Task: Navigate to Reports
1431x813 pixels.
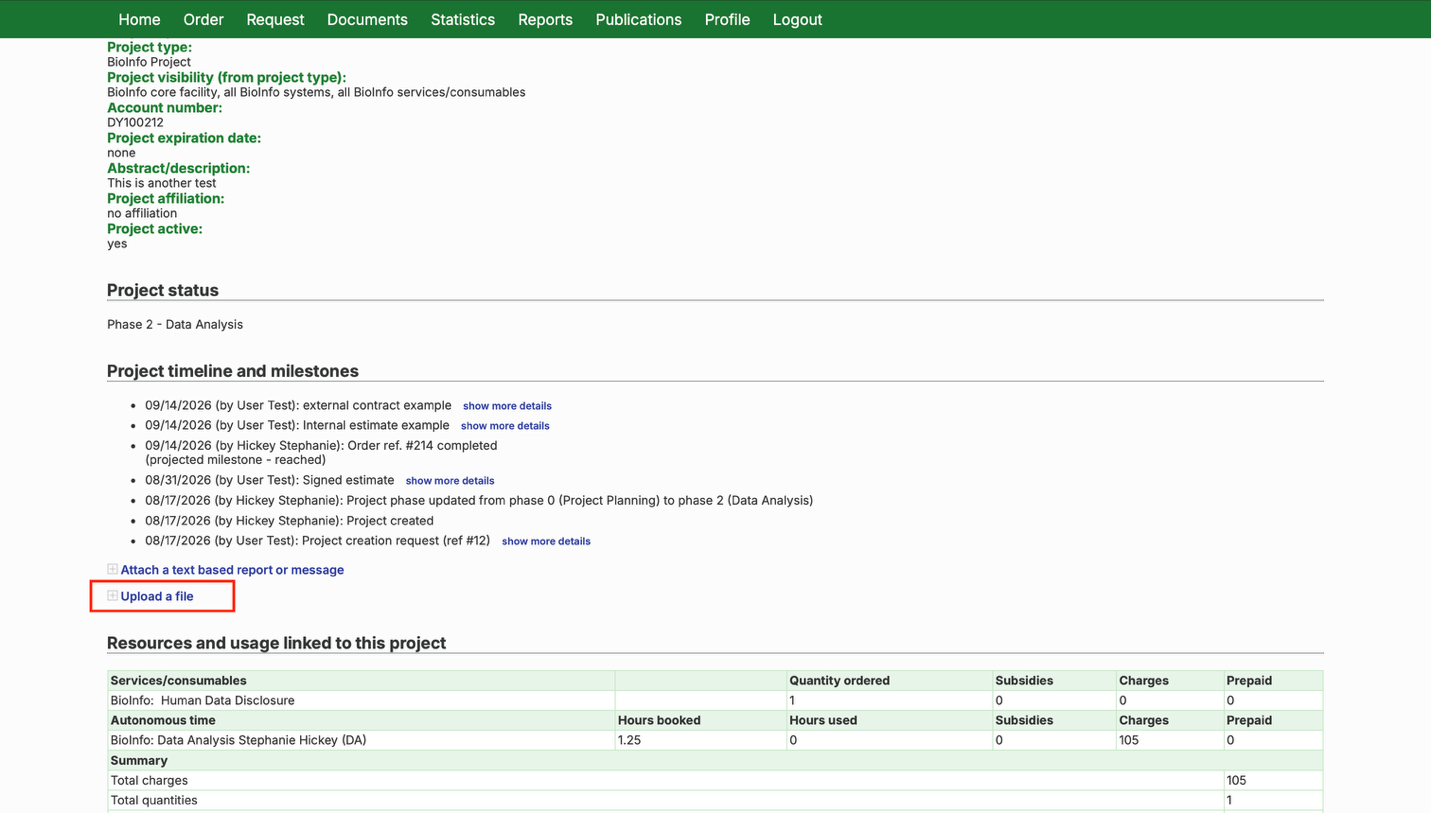Action: click(545, 20)
